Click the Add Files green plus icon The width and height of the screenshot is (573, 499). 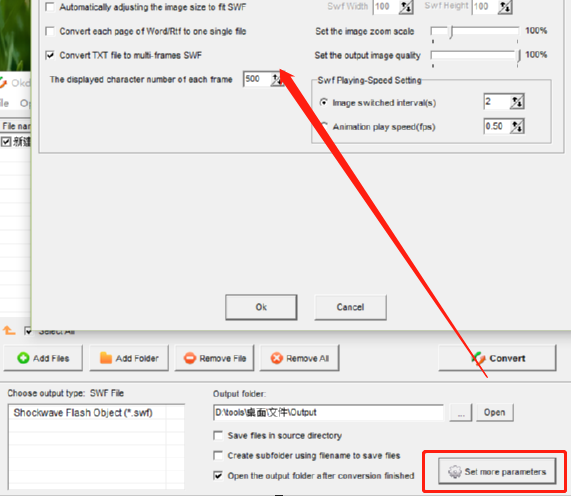tap(23, 358)
